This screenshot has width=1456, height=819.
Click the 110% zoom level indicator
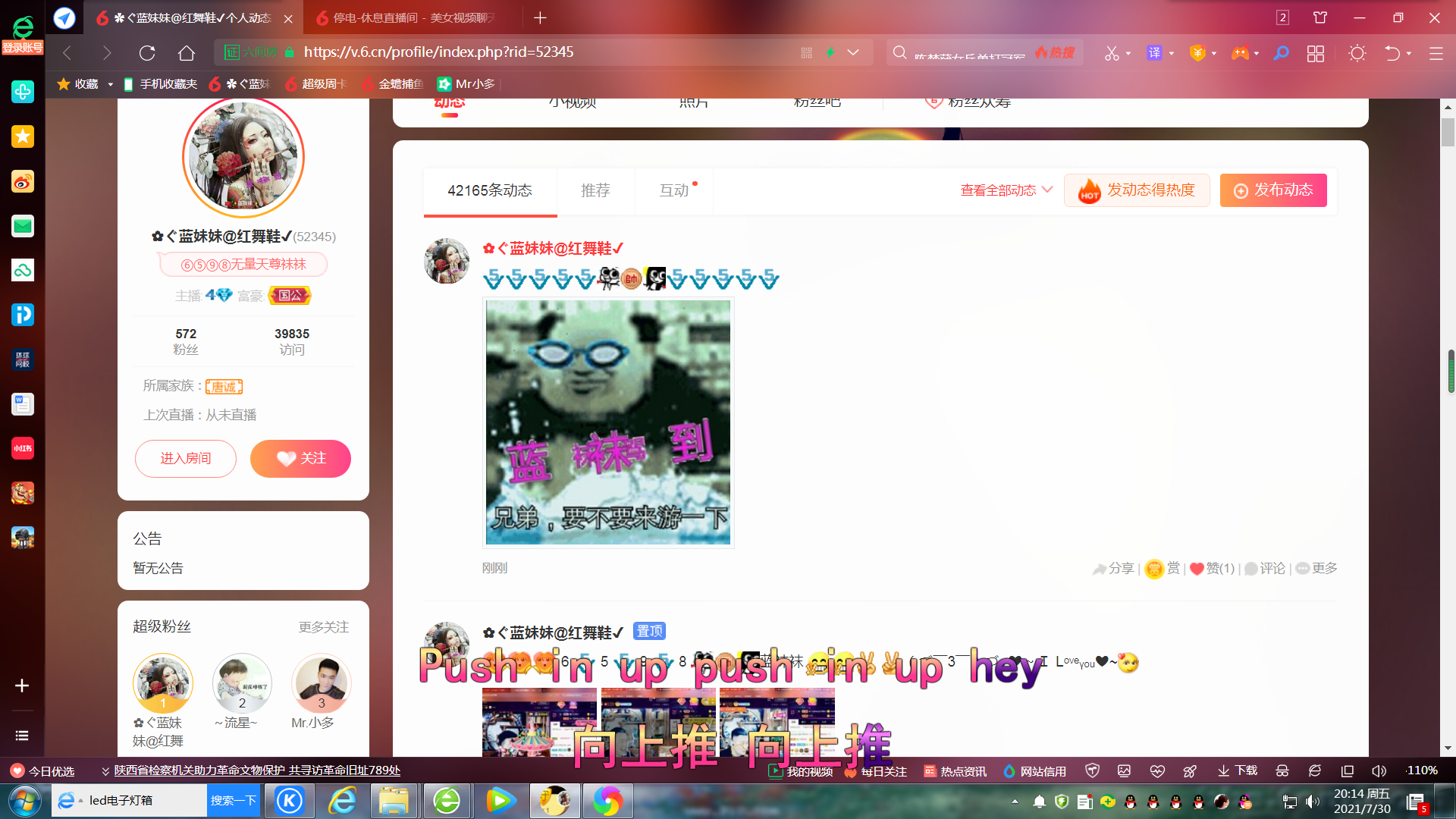click(1422, 770)
